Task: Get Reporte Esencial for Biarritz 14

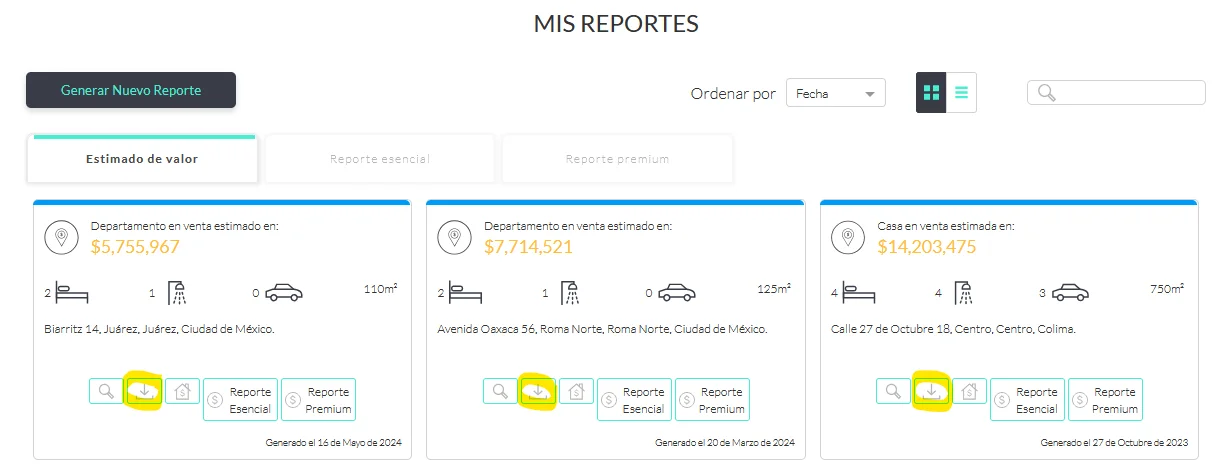Action: pyautogui.click(x=240, y=399)
